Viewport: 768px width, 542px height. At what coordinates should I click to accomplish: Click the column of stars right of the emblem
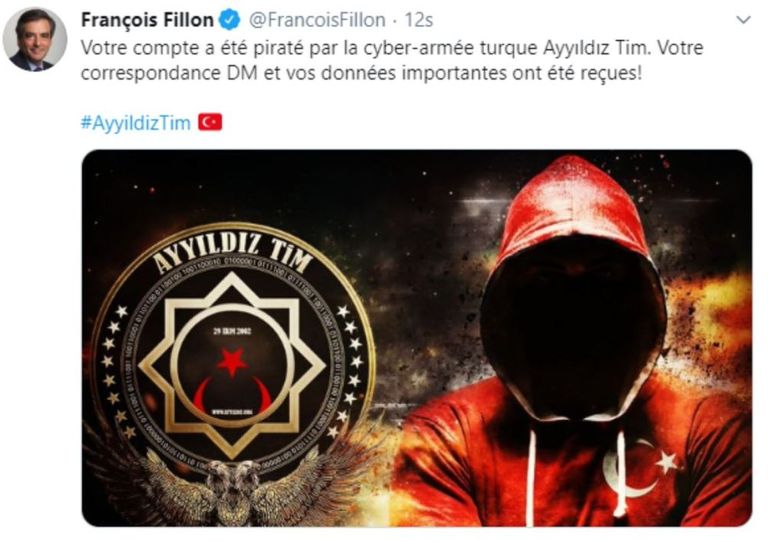pos(349,370)
